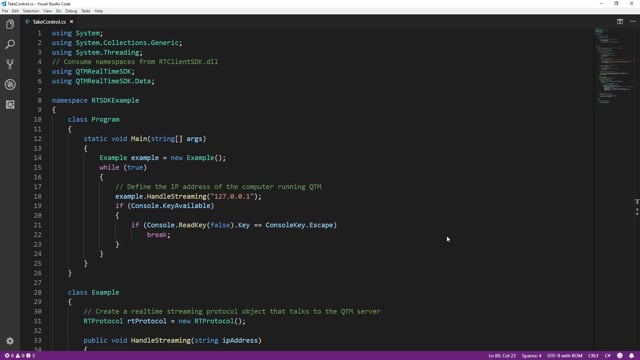
Task: Open the Source Control view
Action: click(10, 64)
